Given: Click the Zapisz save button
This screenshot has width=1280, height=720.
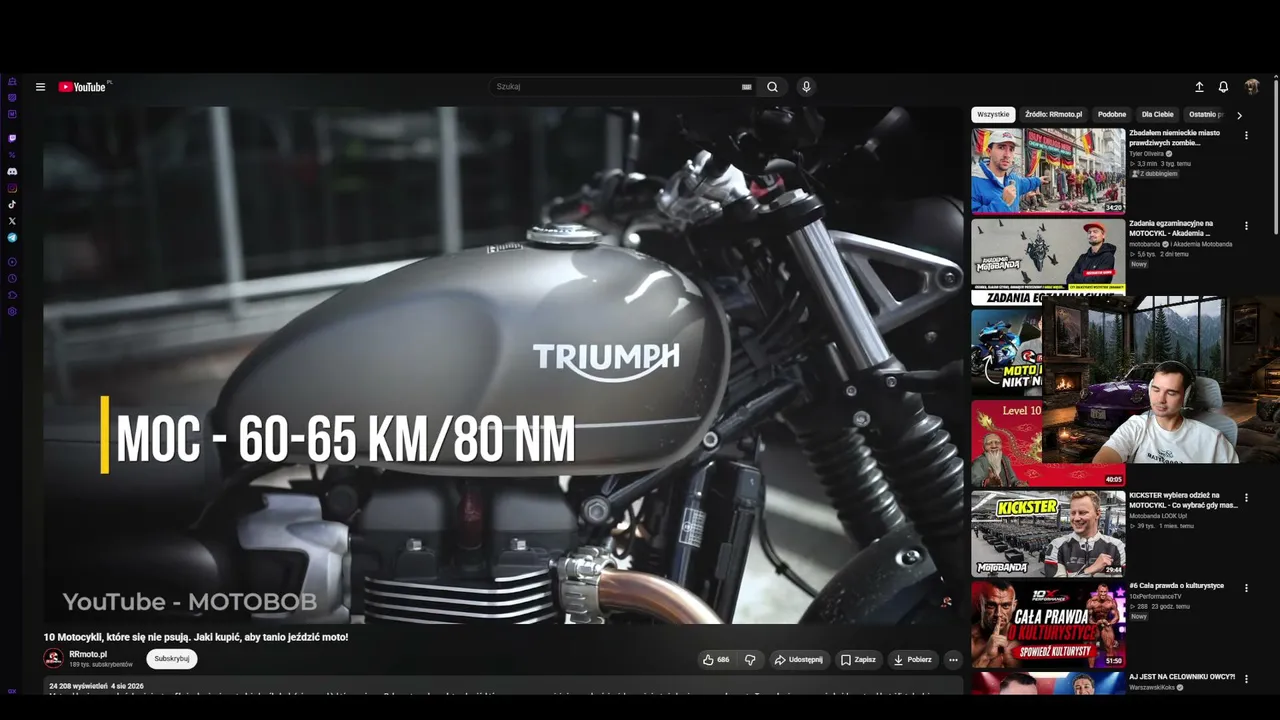Looking at the screenshot, I should [858, 660].
